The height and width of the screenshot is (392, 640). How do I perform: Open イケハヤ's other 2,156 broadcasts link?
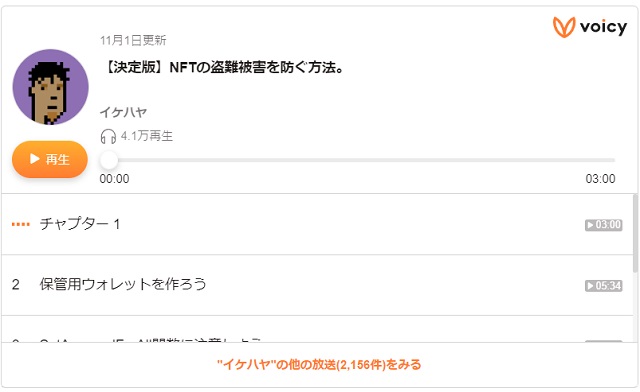319,364
